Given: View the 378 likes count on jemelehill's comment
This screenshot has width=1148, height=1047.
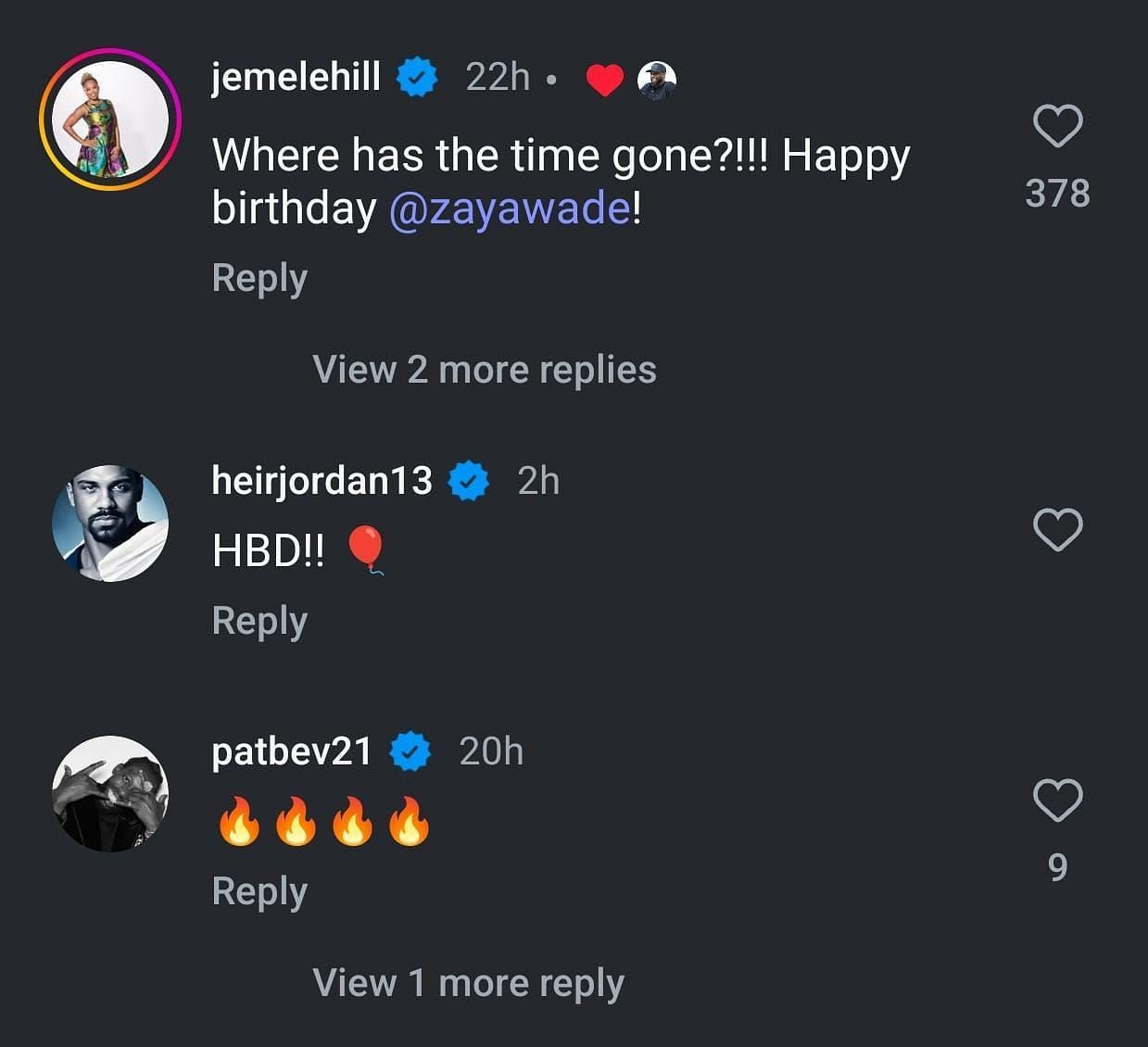Looking at the screenshot, I should click(x=1057, y=194).
